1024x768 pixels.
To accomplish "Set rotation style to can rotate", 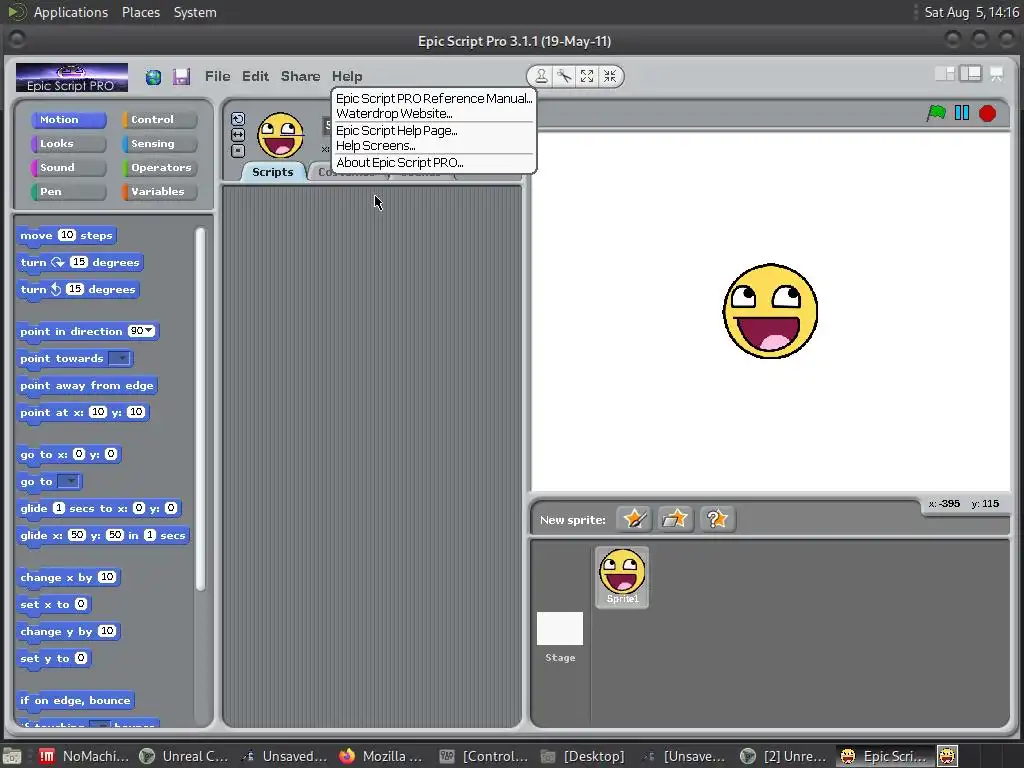I will 238,119.
